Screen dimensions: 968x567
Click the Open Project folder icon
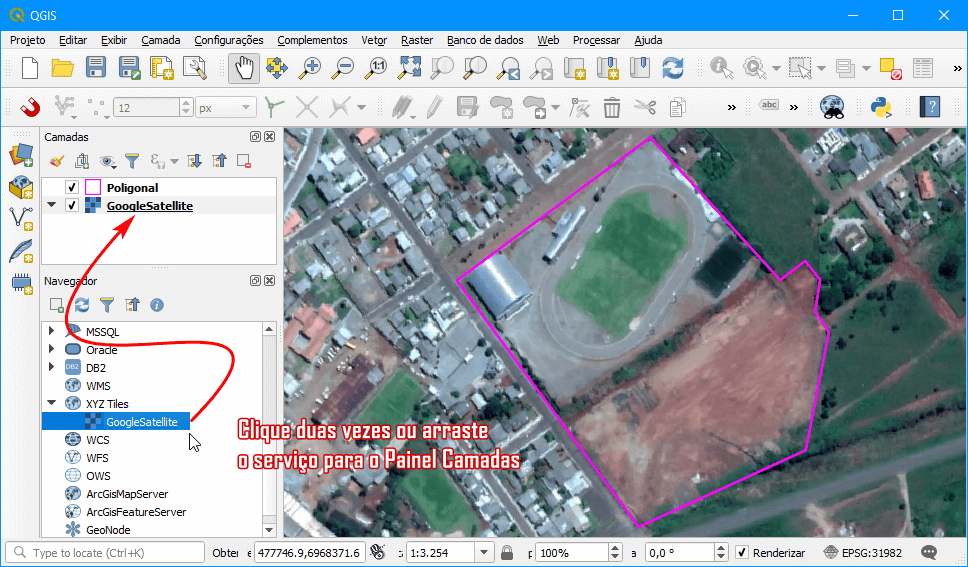63,68
